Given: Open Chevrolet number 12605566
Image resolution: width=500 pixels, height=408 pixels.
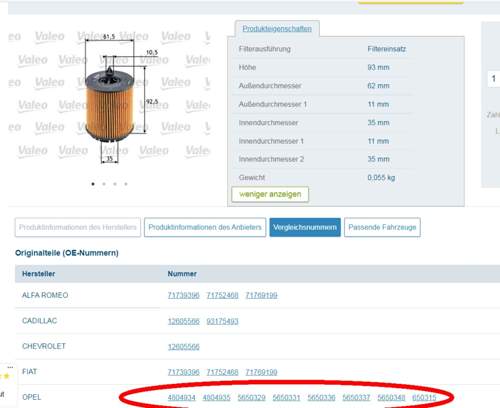Looking at the screenshot, I should click(183, 347).
